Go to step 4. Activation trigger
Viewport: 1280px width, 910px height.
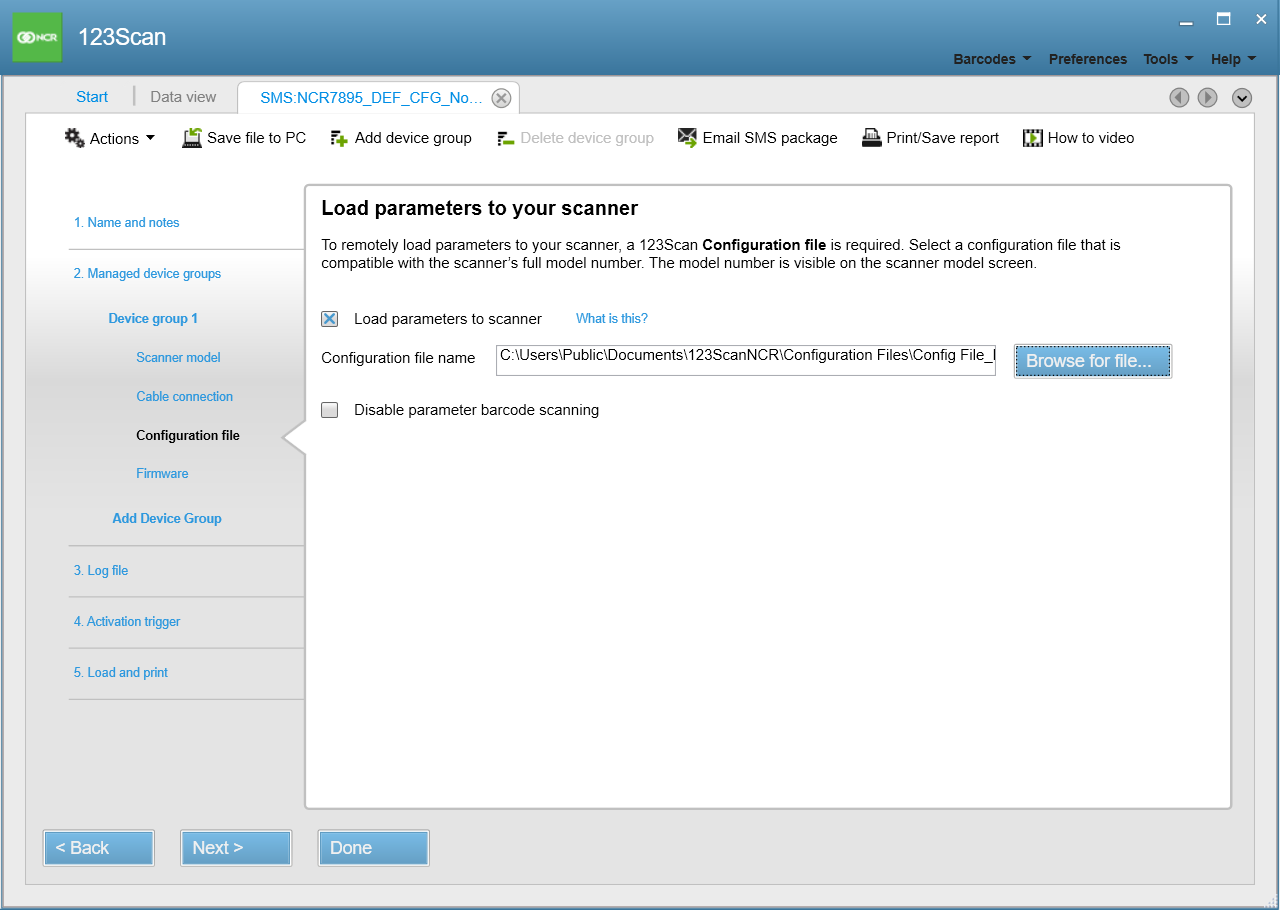point(127,622)
